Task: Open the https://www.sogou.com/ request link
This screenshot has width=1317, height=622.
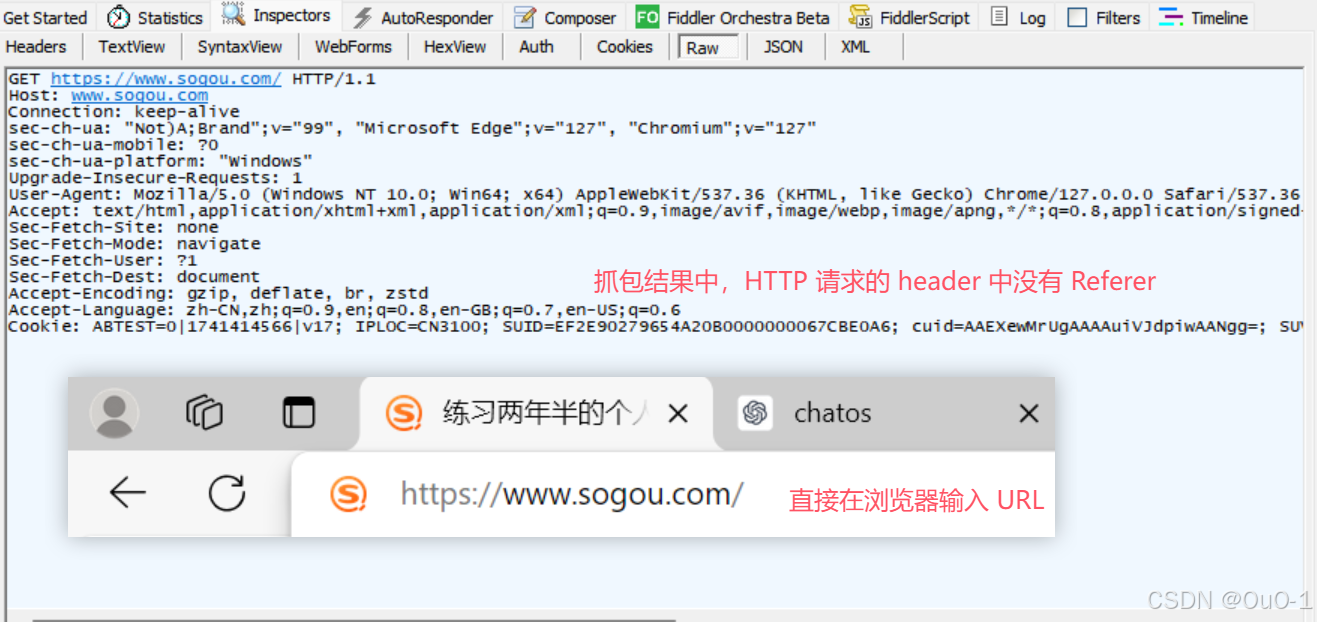Action: 166,79
